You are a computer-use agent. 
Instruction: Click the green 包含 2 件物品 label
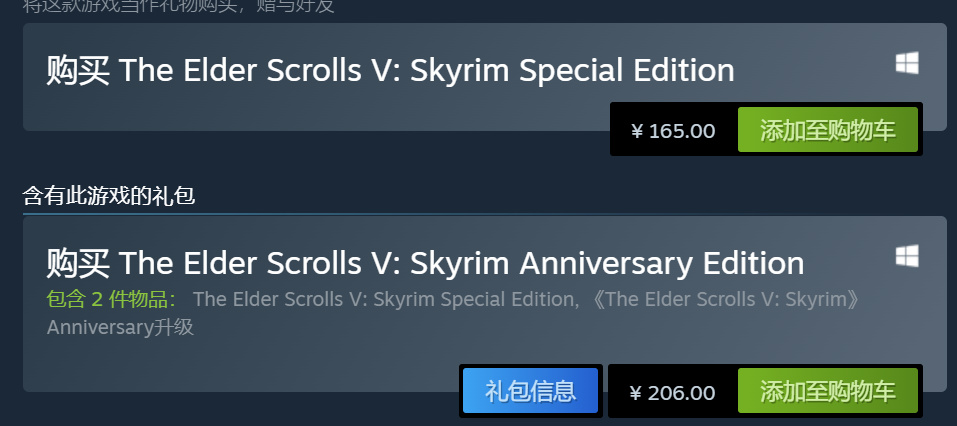tap(112, 300)
